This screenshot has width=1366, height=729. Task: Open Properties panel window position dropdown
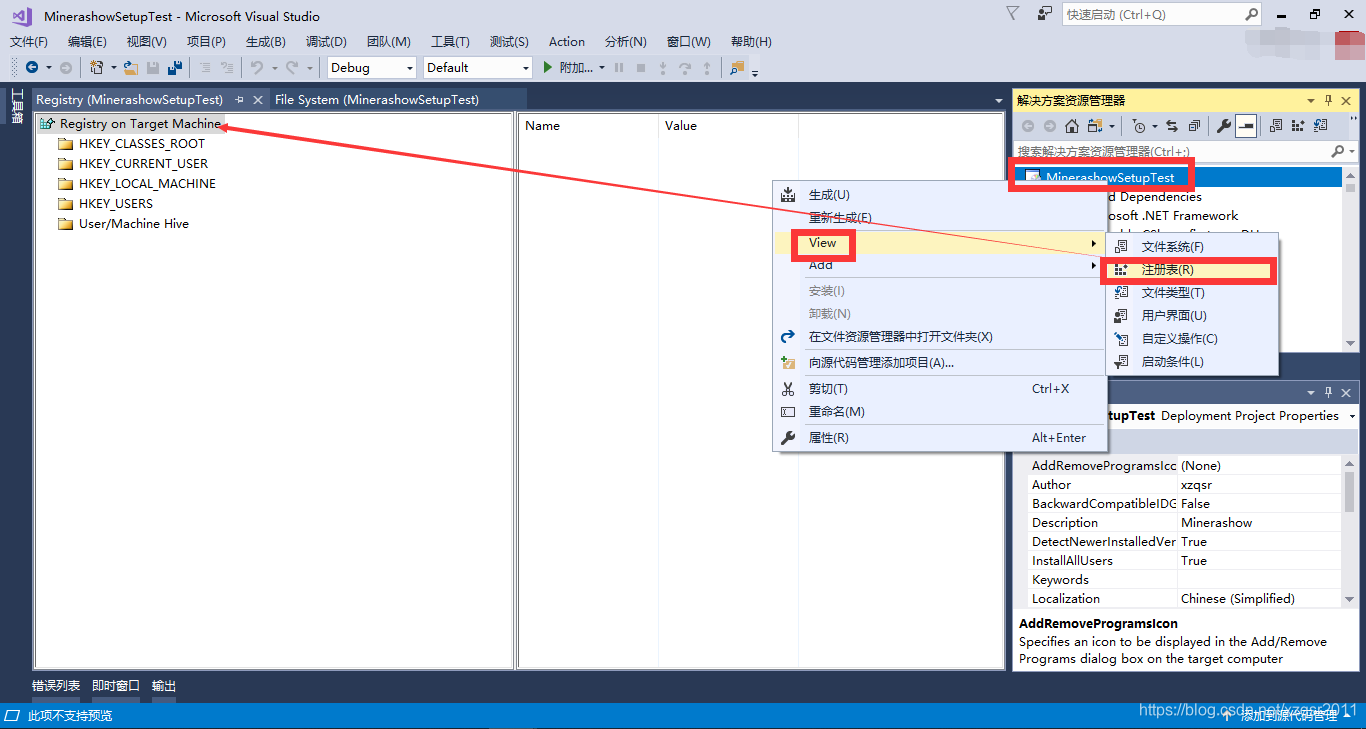[x=1311, y=393]
